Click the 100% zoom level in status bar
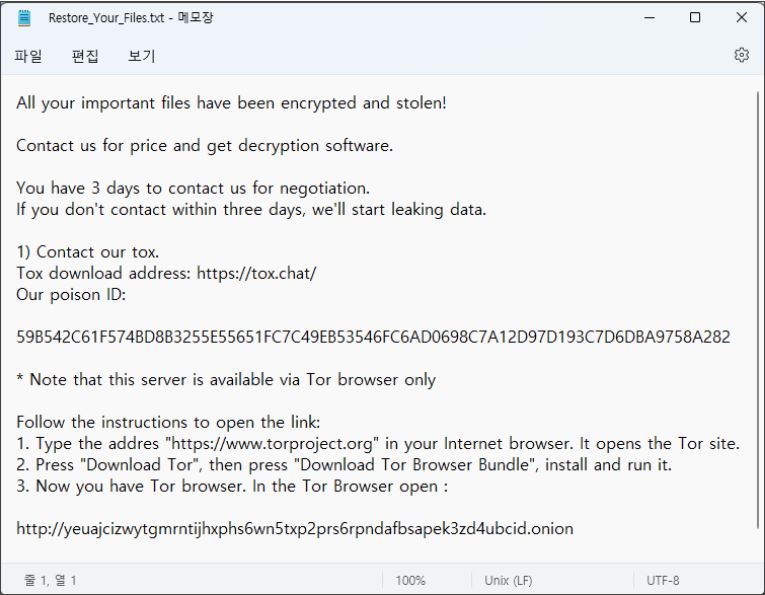Screen dimensions: 765x595 (x=410, y=580)
